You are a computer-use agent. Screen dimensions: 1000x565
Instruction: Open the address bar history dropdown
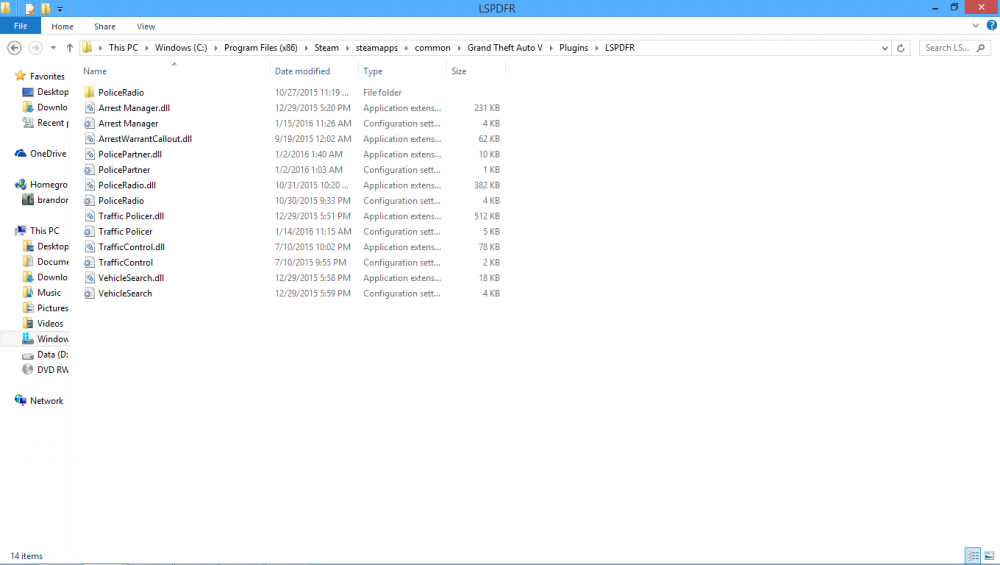coord(885,48)
